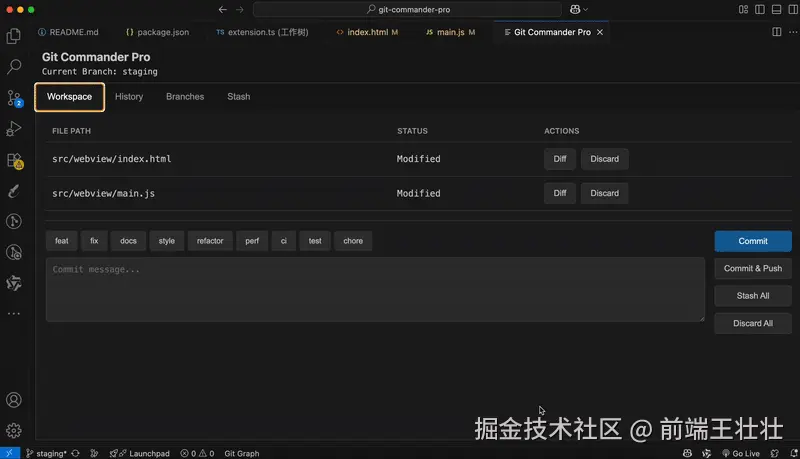Select the feat commit type tag
Image resolution: width=800 pixels, height=459 pixels.
(x=62, y=241)
